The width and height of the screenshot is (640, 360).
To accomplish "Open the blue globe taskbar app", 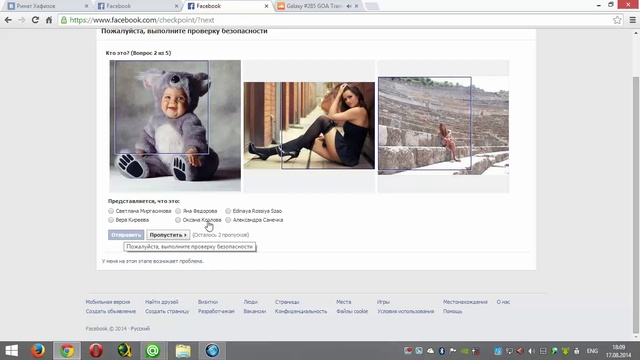I will pos(212,351).
